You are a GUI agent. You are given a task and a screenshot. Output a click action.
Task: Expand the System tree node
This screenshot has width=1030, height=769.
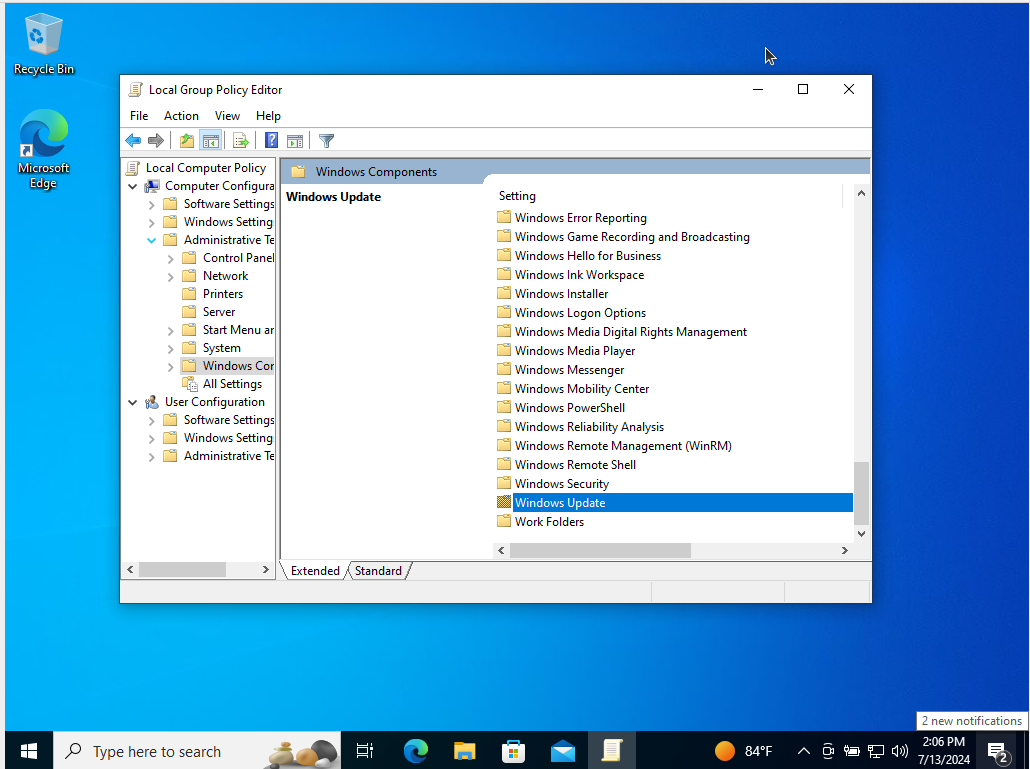click(x=171, y=349)
